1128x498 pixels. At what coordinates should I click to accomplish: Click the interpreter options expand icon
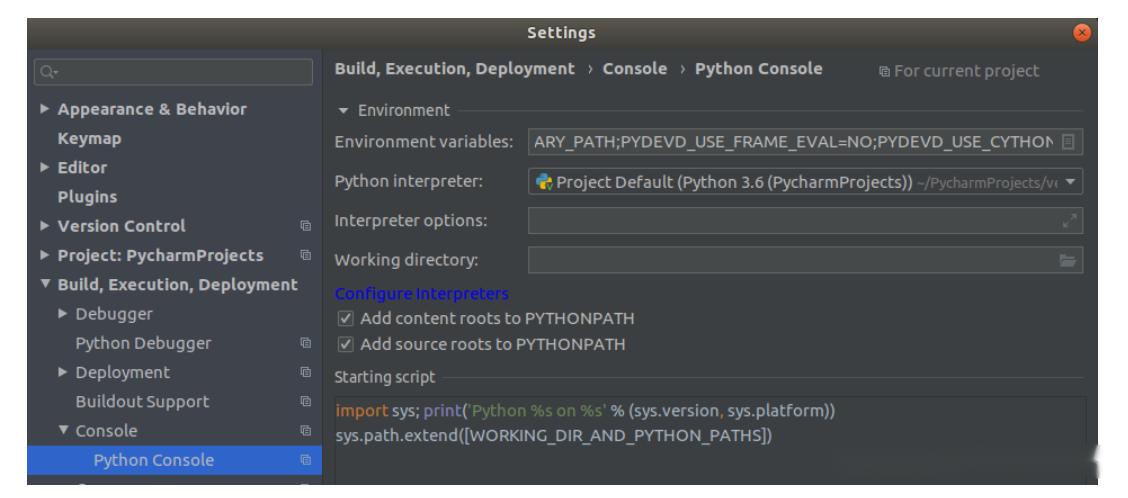1072,221
